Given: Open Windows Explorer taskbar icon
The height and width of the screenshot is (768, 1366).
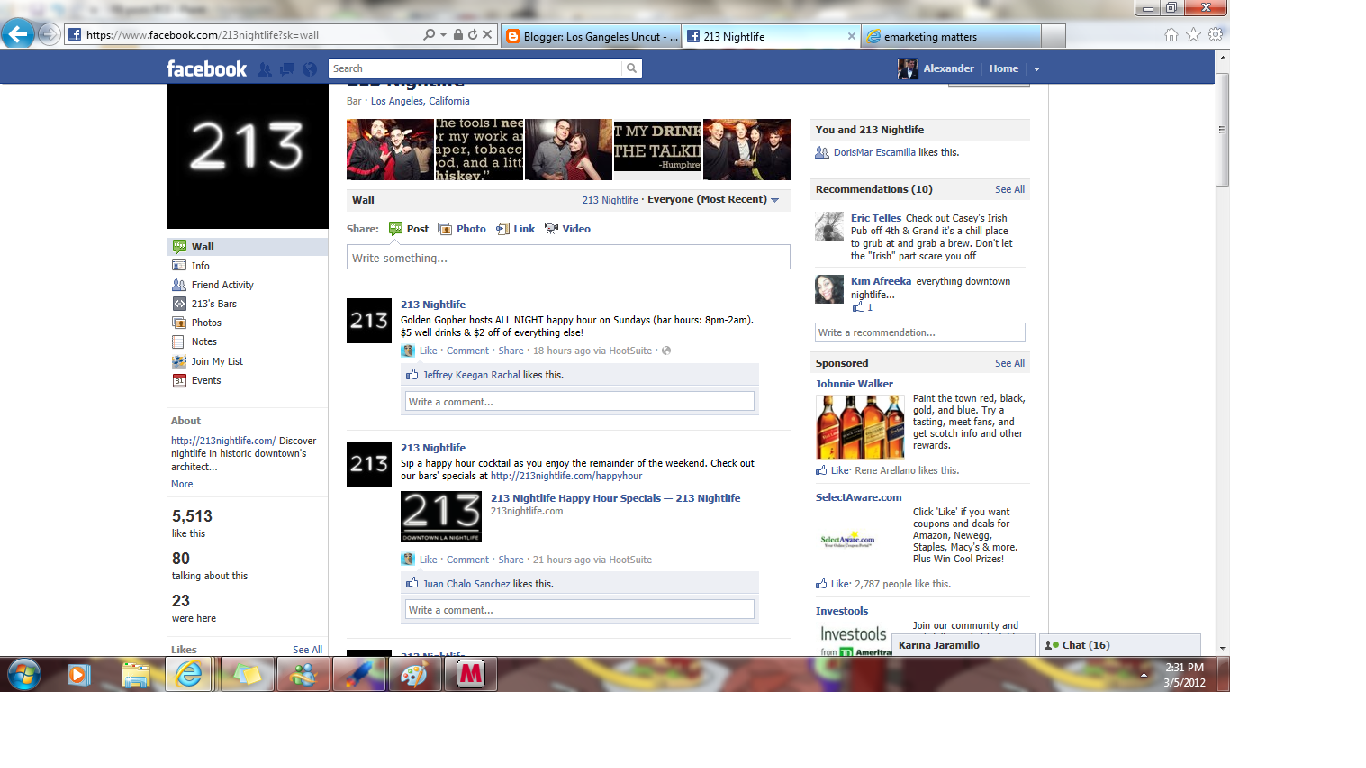Looking at the screenshot, I should pyautogui.click(x=135, y=675).
